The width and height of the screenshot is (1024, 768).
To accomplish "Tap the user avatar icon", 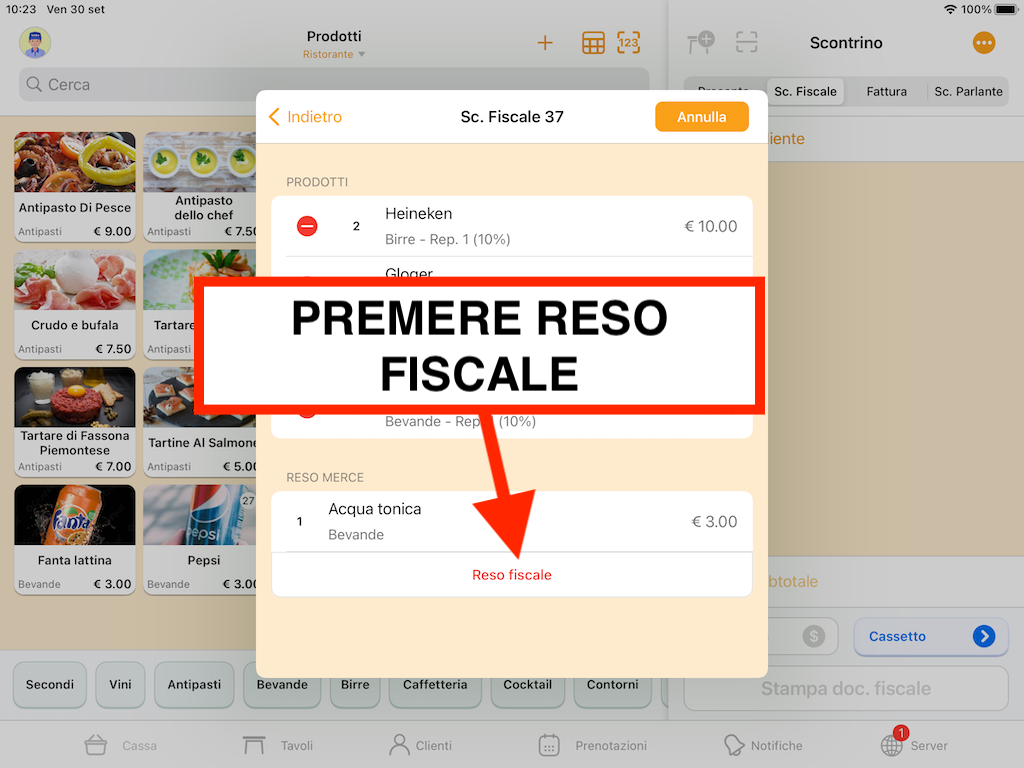I will (x=35, y=43).
